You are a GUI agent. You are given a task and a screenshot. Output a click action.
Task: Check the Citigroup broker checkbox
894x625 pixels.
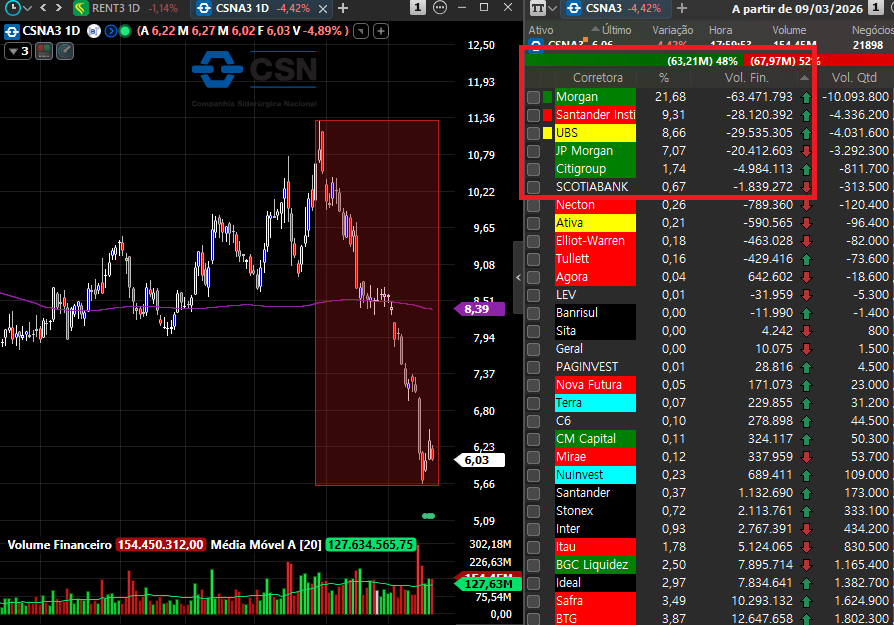(x=533, y=169)
